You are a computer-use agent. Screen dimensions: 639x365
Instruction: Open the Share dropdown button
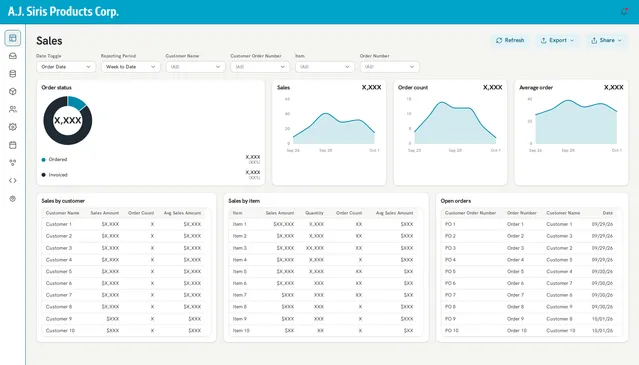606,40
